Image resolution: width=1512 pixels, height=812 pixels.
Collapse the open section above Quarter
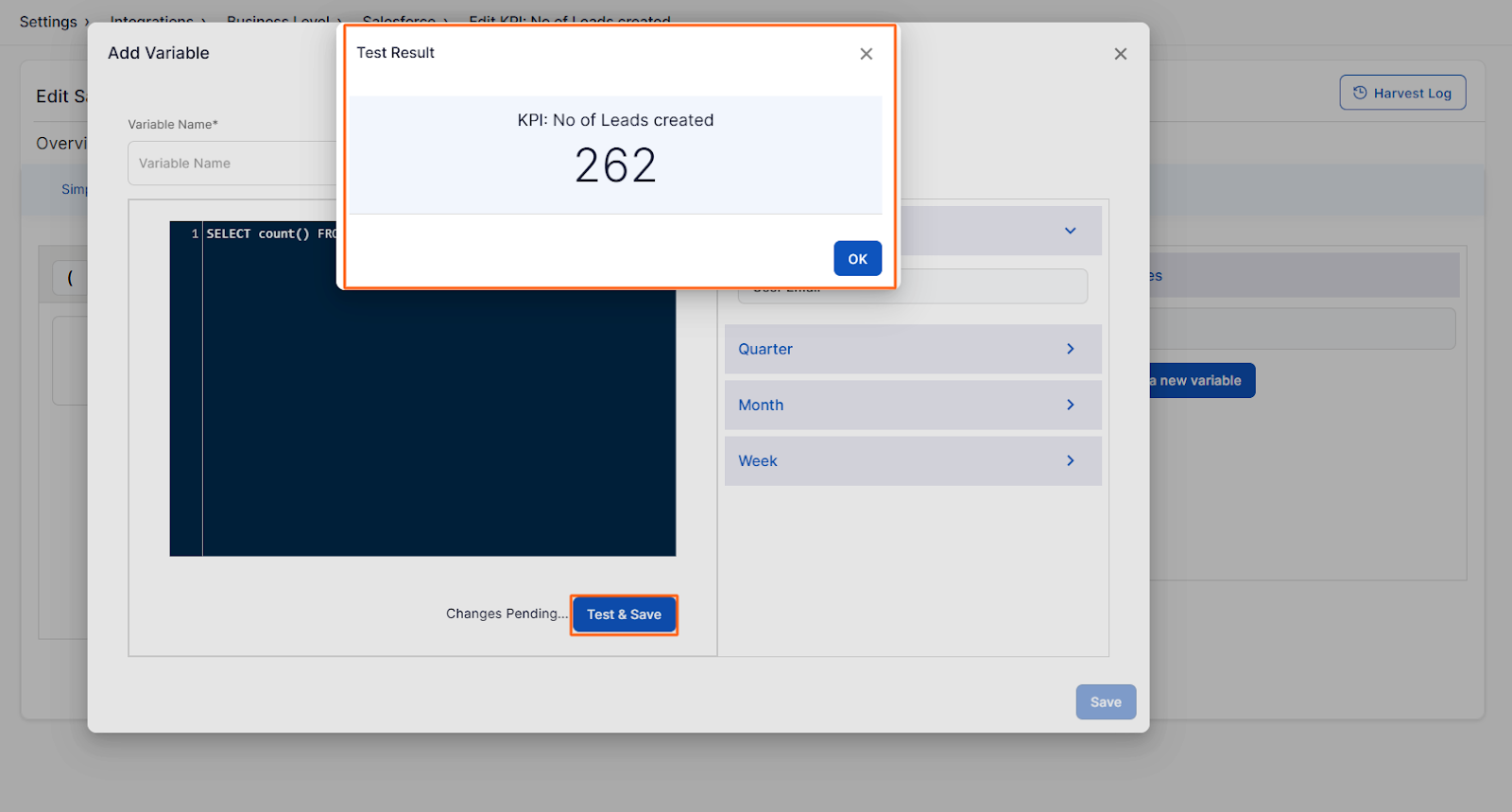pyautogui.click(x=1070, y=231)
